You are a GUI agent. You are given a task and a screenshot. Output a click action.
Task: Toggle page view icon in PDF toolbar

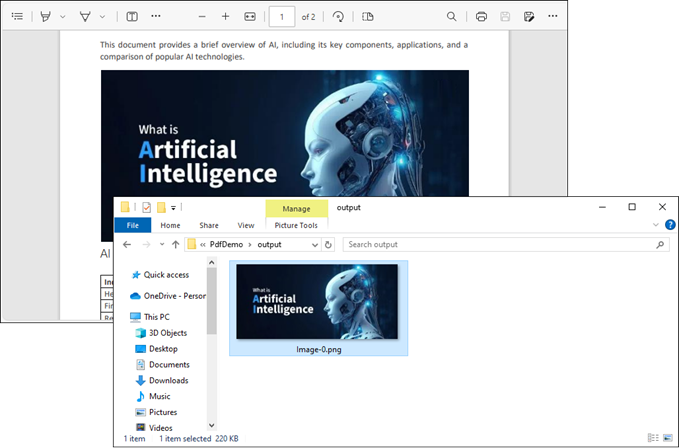(132, 16)
